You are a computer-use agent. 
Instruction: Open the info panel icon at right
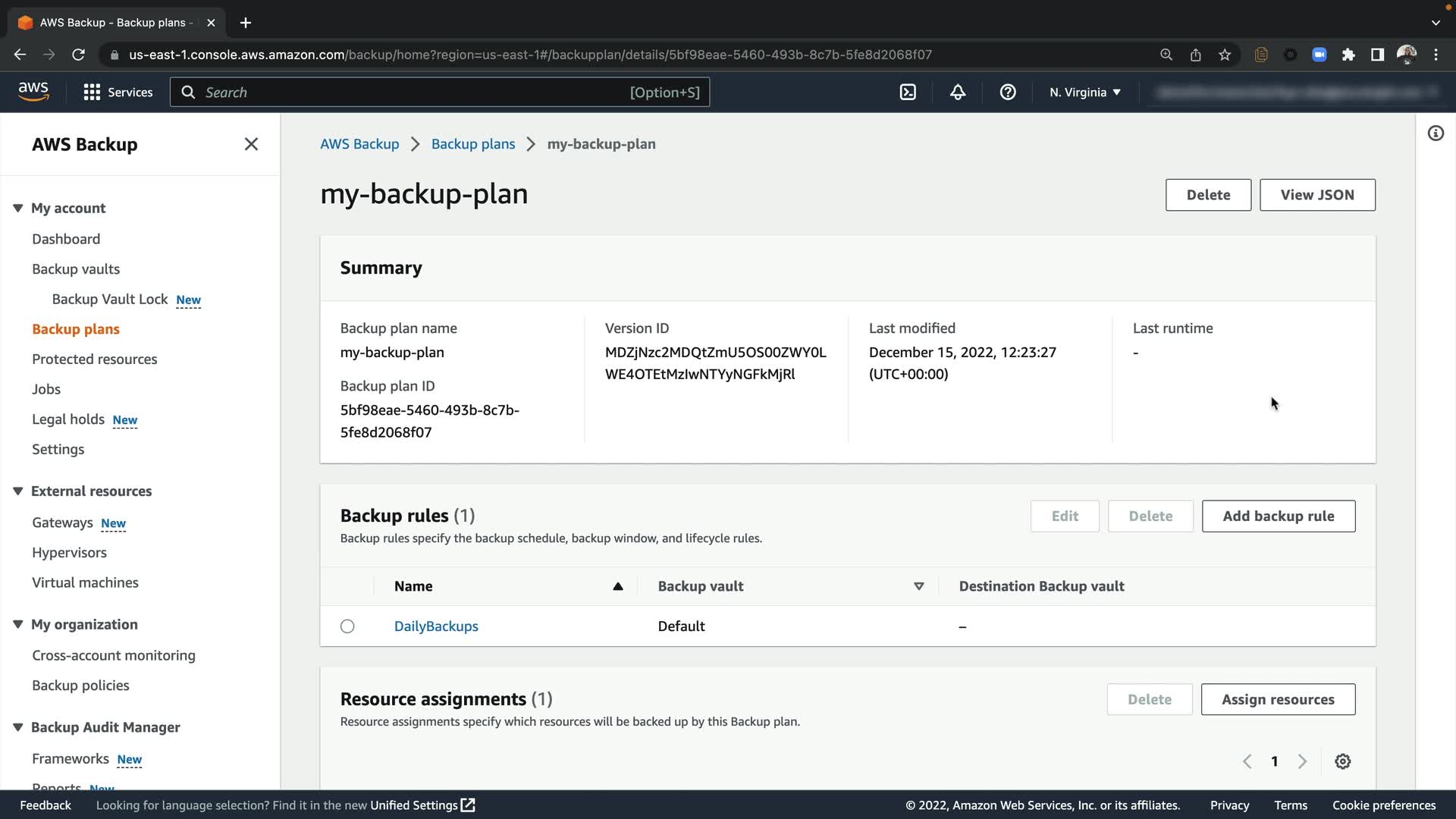(x=1435, y=133)
